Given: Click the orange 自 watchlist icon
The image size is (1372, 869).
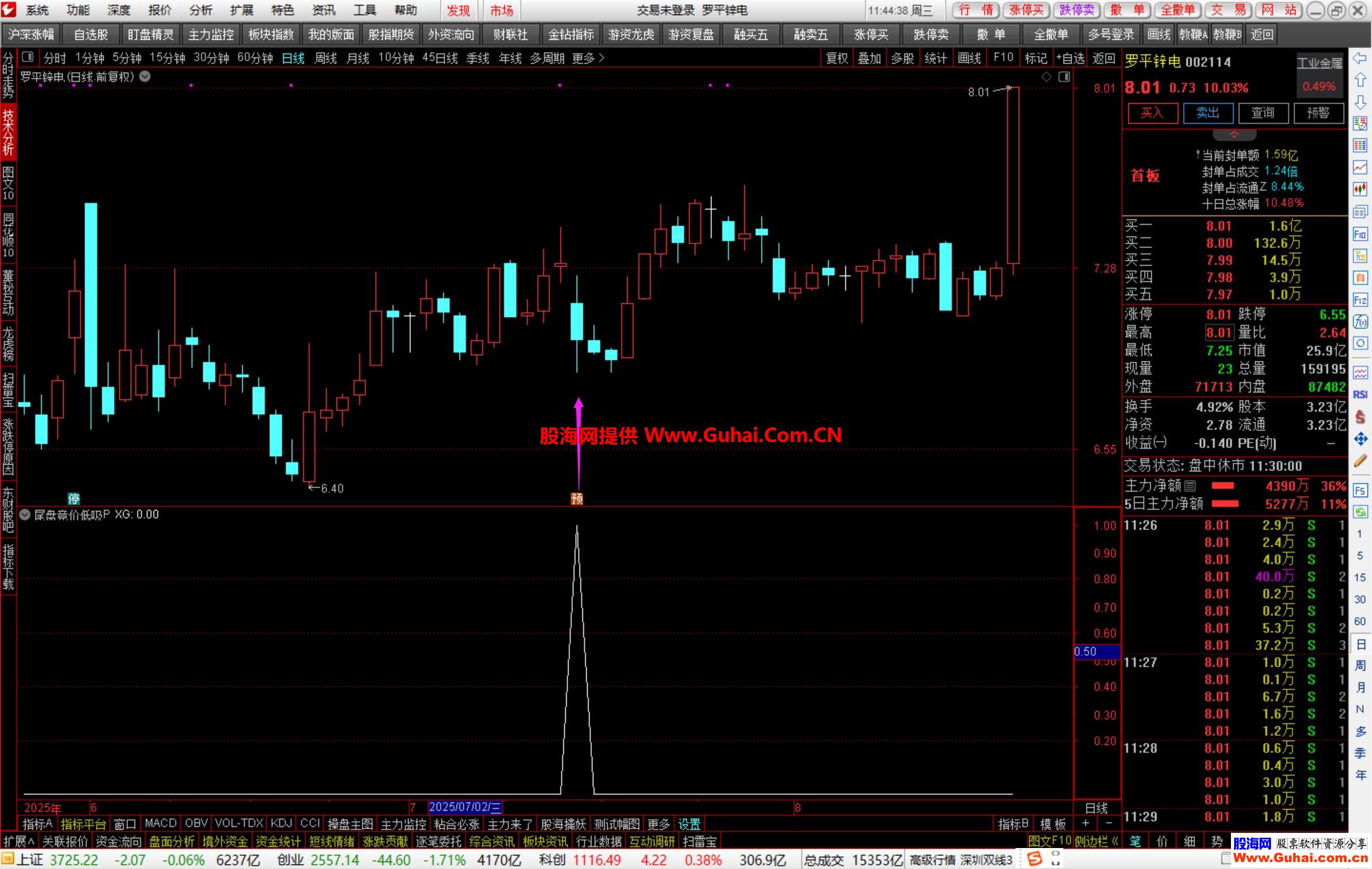Looking at the screenshot, I should click(1360, 278).
